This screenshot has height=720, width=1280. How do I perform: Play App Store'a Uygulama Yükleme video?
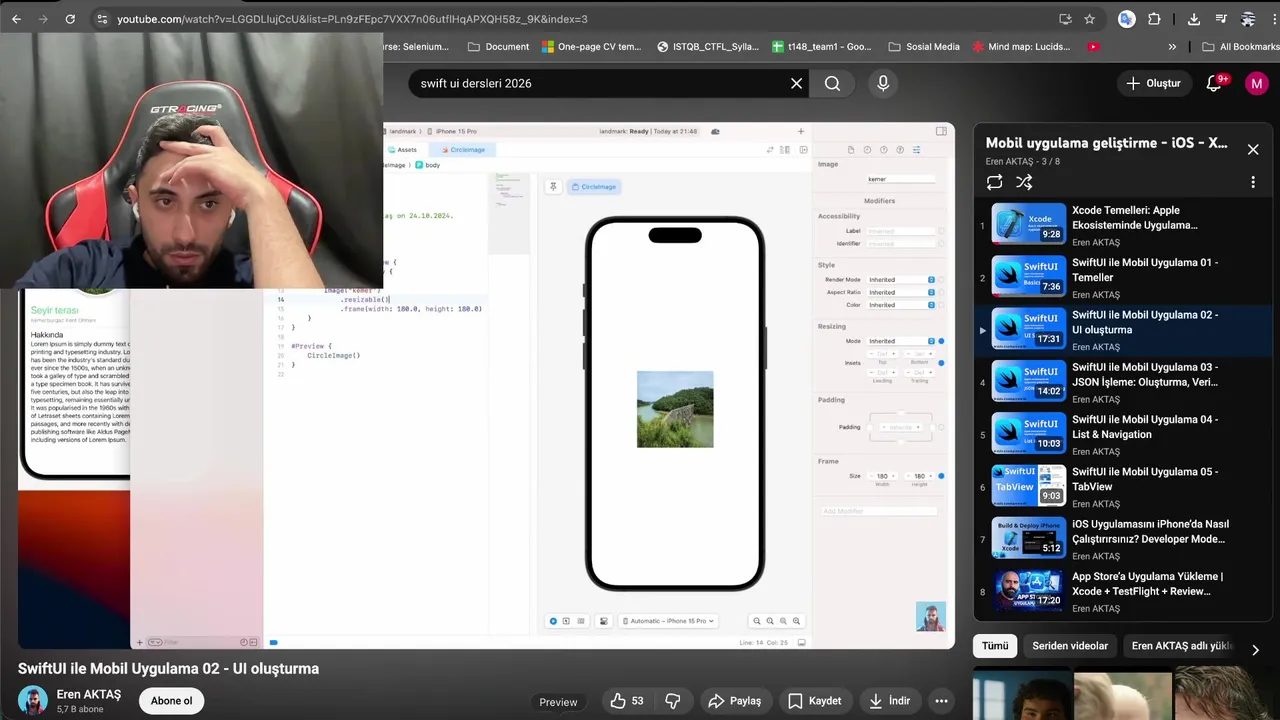(x=1123, y=592)
